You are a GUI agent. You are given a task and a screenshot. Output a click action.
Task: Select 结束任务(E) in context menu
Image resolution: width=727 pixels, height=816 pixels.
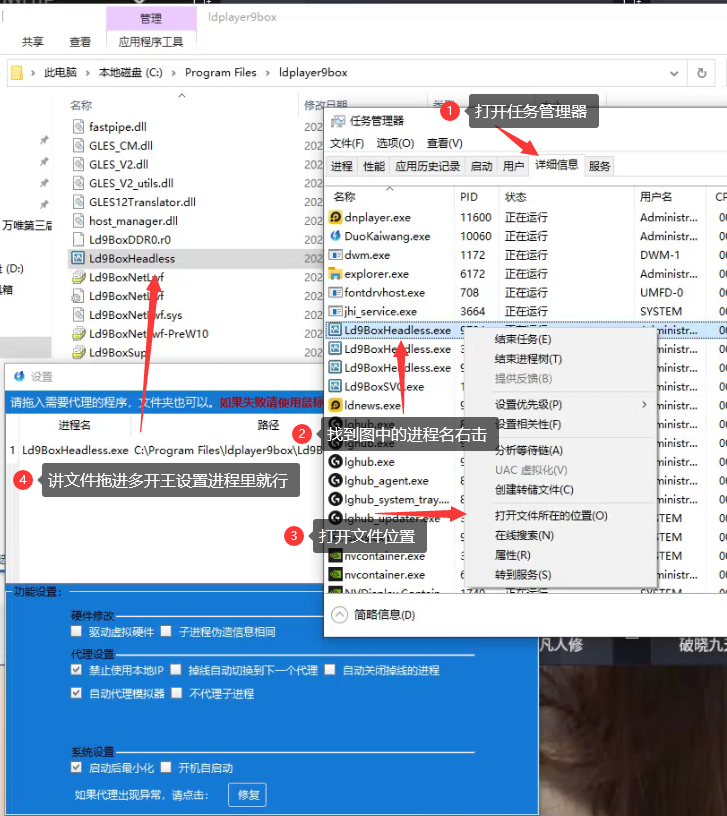tap(523, 339)
